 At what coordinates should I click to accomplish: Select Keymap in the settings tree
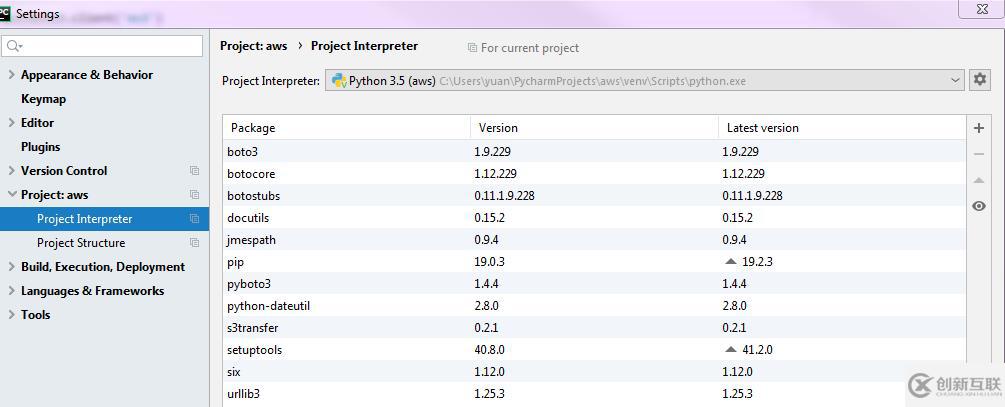pos(43,99)
